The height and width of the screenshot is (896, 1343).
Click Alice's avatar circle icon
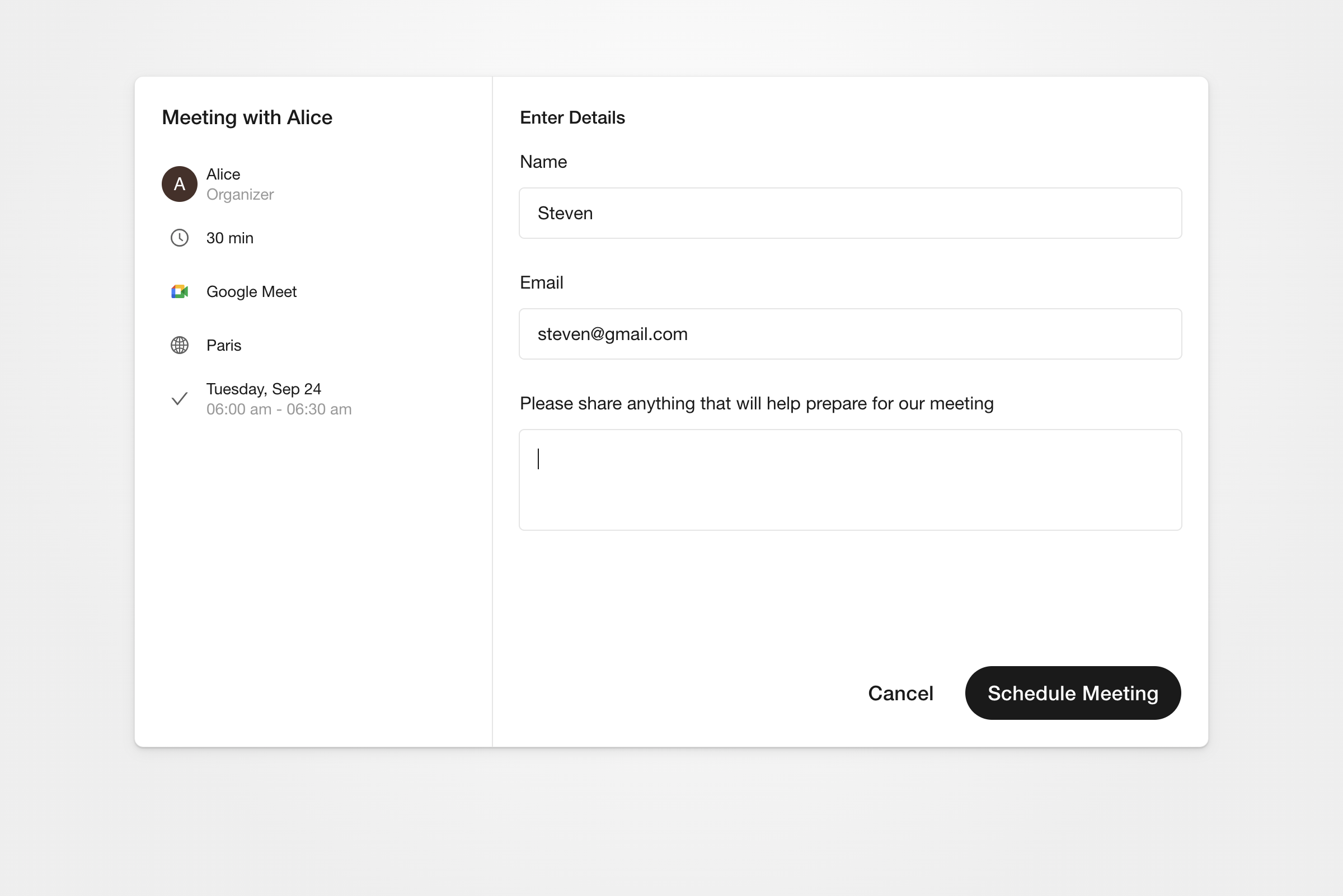180,184
